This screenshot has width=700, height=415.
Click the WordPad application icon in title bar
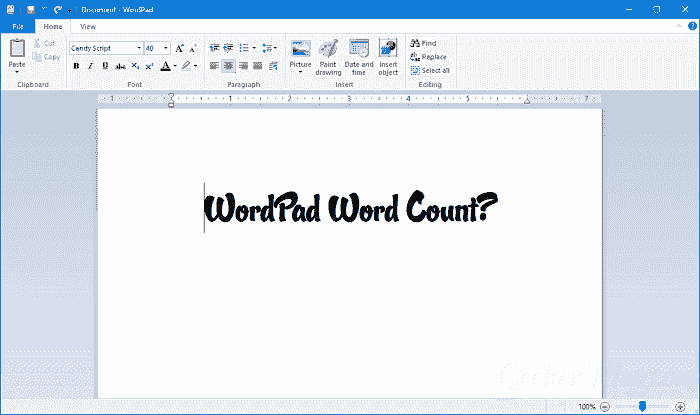click(11, 9)
